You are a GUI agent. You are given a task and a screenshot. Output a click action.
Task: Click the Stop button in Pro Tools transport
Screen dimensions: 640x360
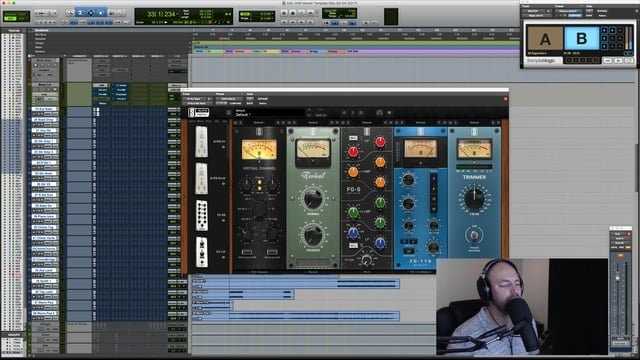pos(292,13)
